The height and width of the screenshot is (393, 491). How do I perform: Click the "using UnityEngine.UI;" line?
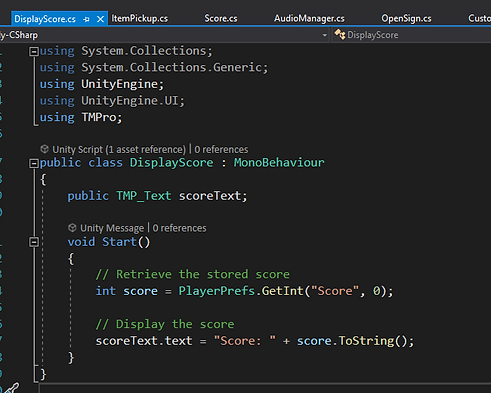(x=112, y=101)
